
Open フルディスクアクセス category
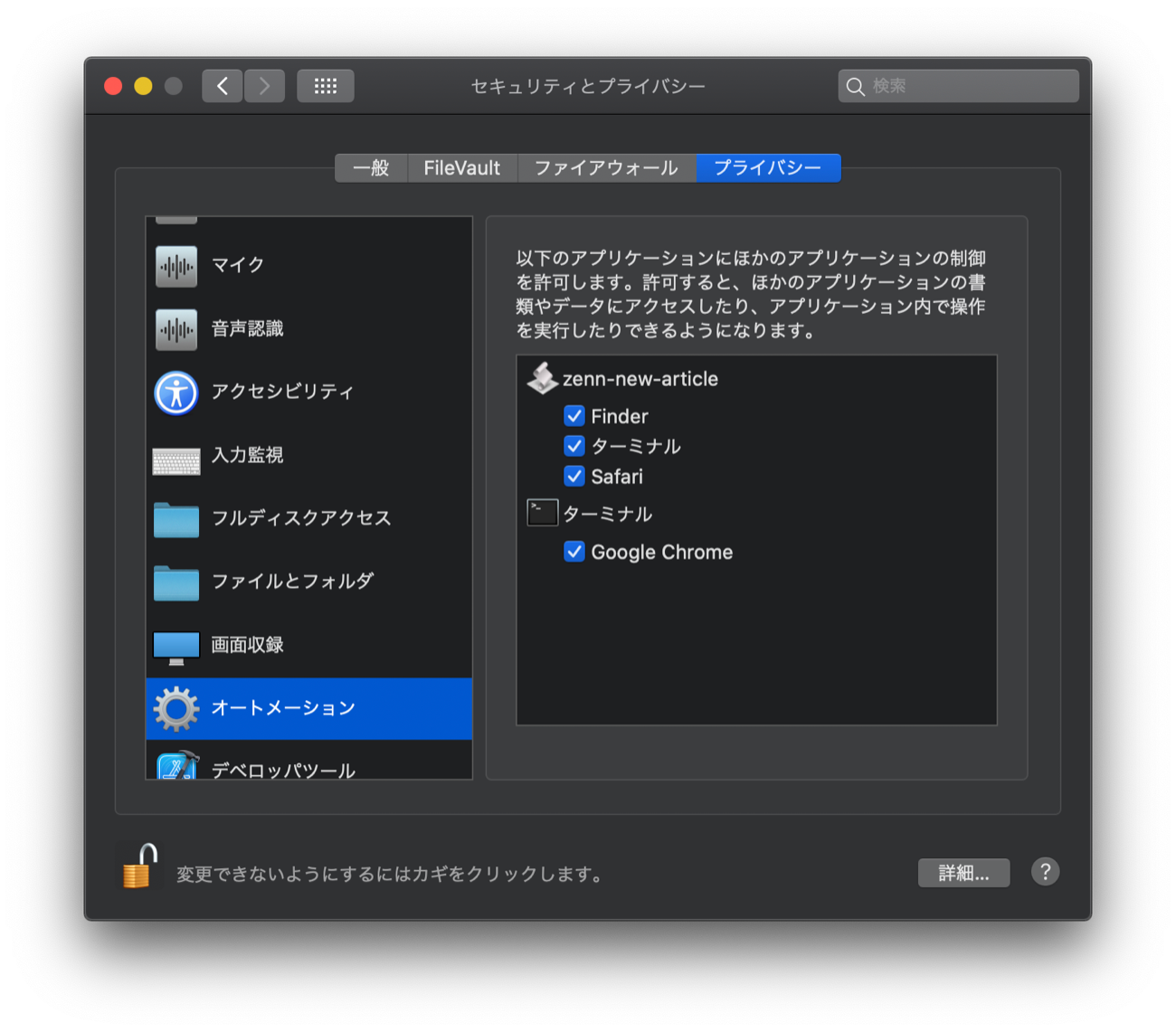[x=309, y=519]
